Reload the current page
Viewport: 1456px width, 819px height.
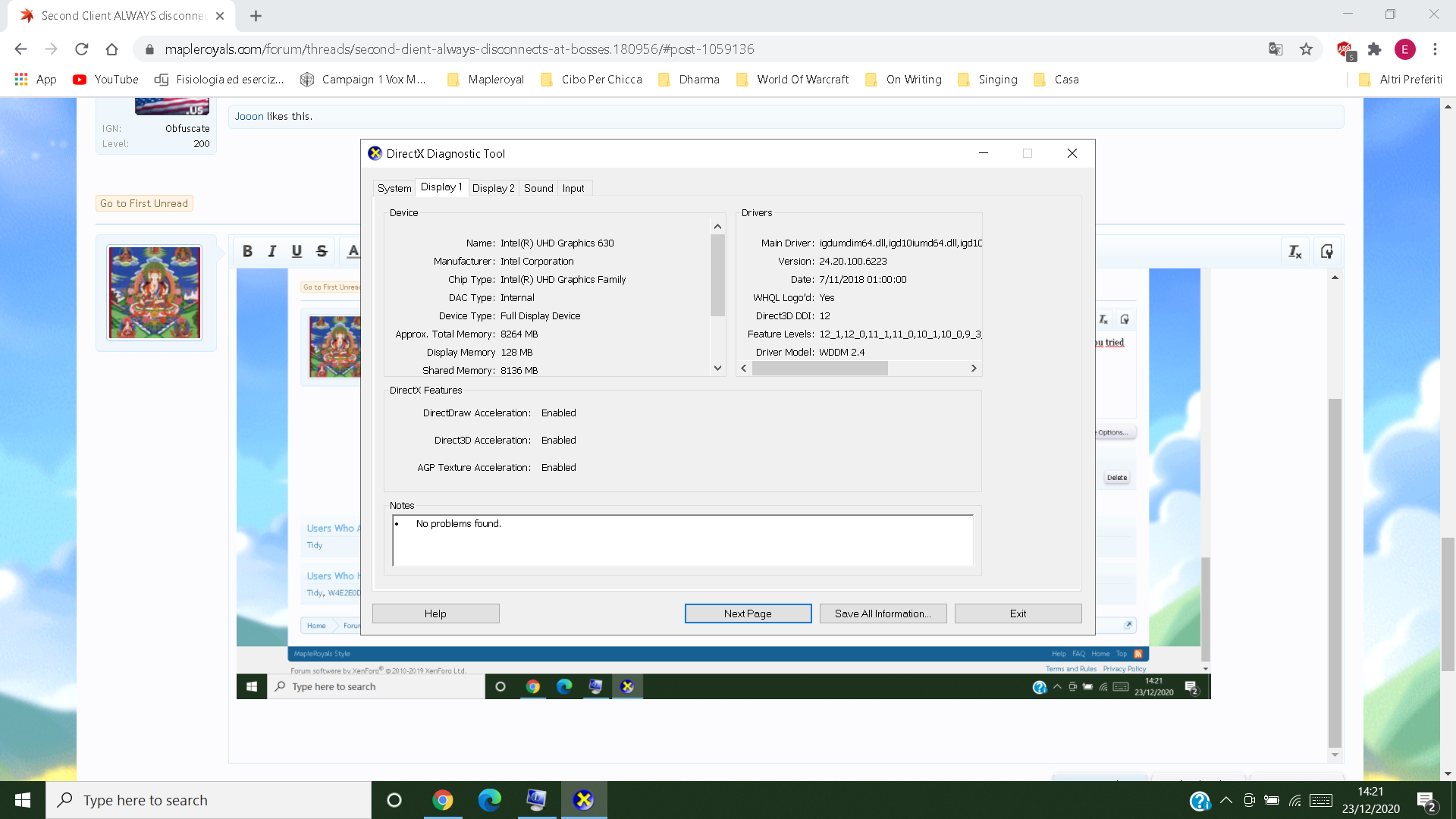coord(81,49)
